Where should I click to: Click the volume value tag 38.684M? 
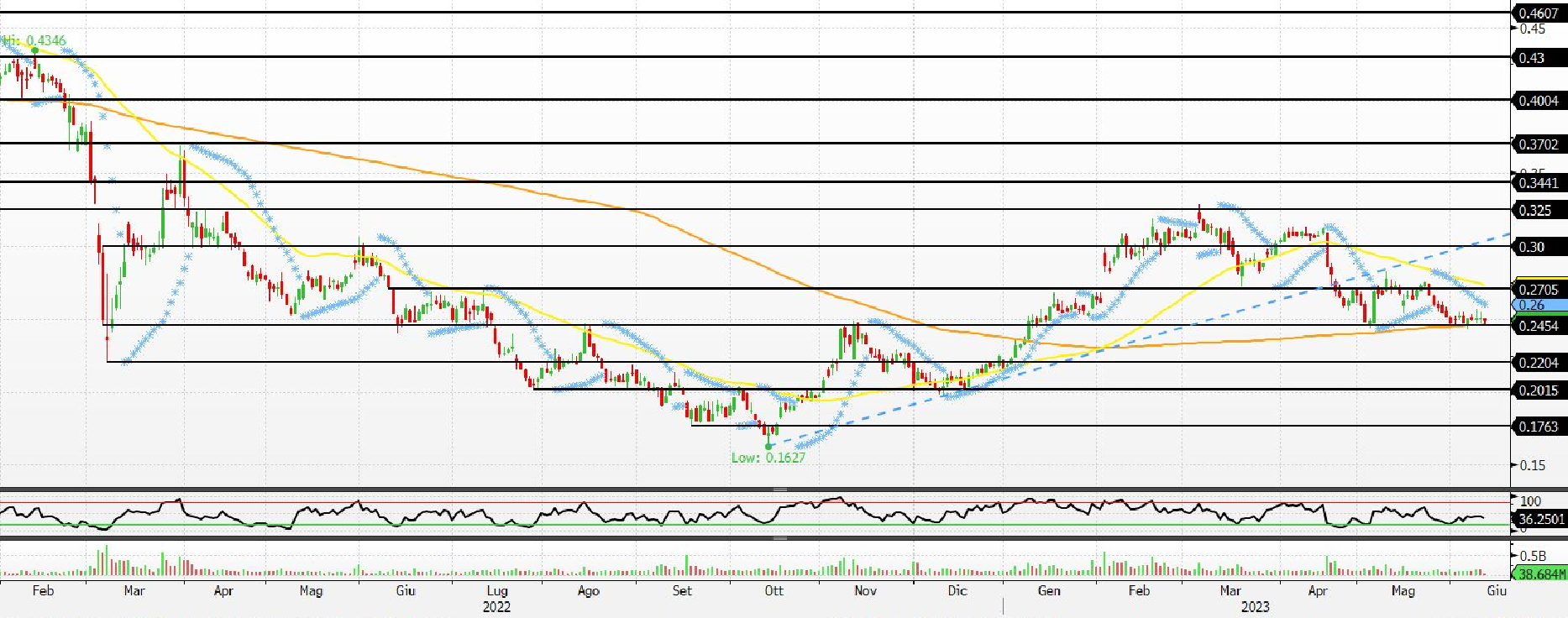coord(1540,574)
